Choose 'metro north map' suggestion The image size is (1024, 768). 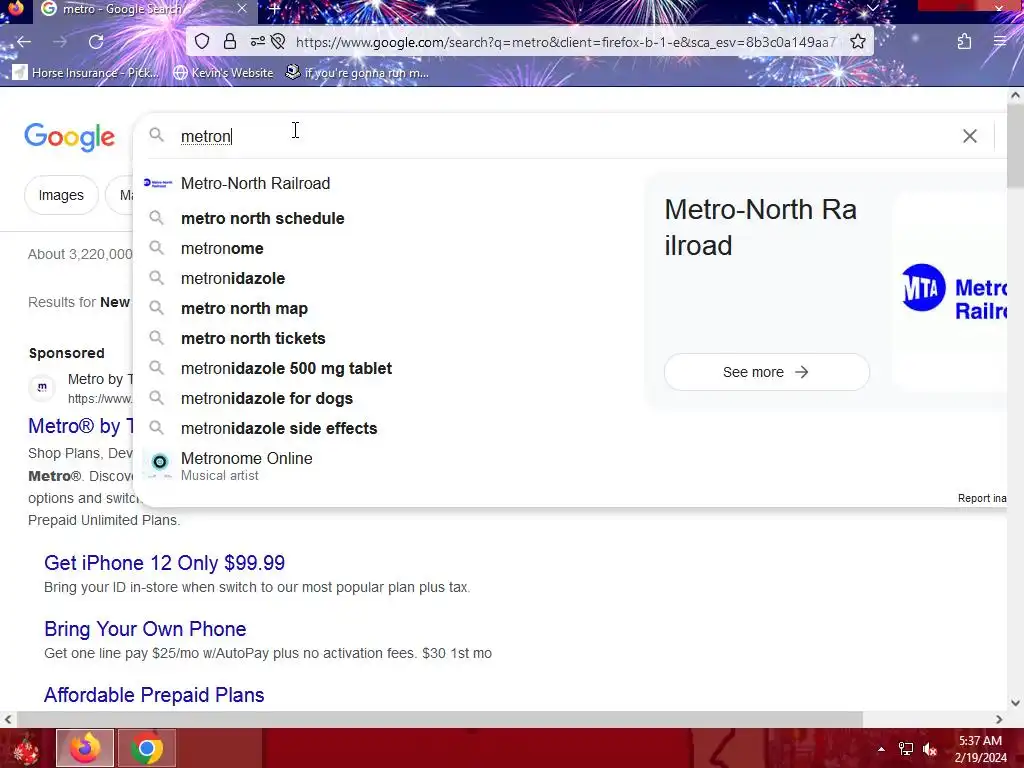[244, 308]
